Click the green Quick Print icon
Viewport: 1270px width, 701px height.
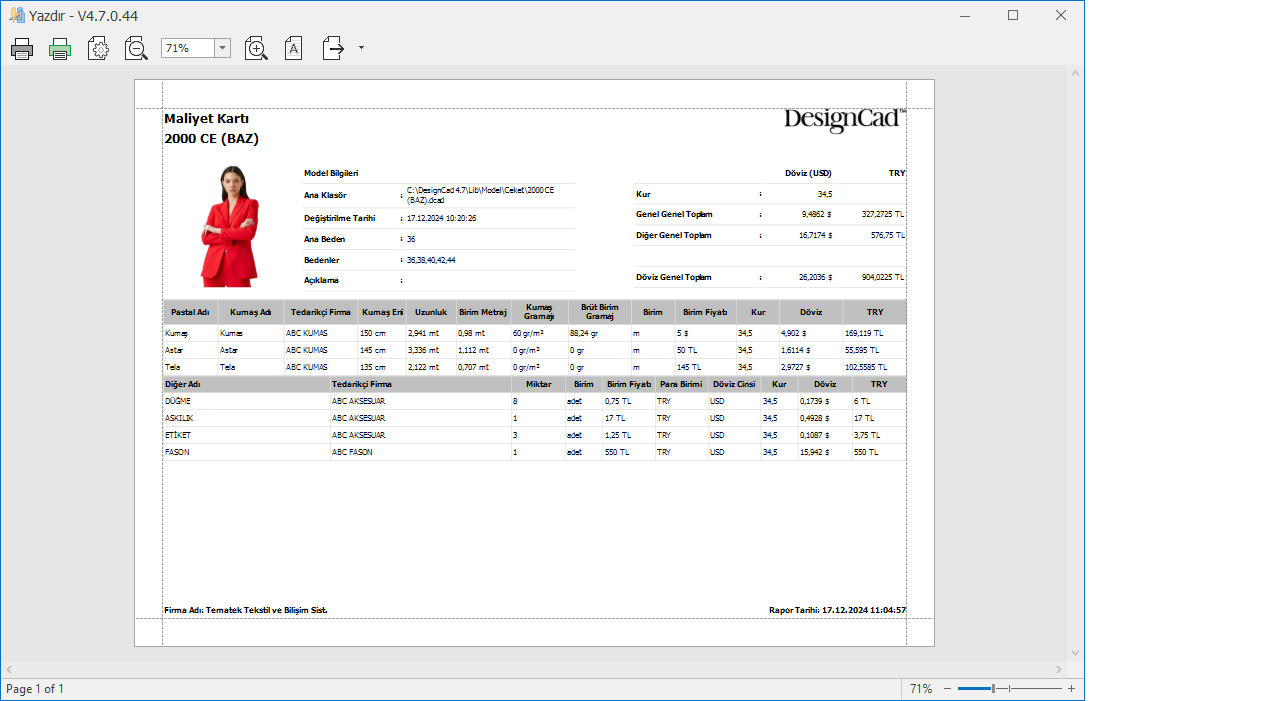pyautogui.click(x=60, y=48)
